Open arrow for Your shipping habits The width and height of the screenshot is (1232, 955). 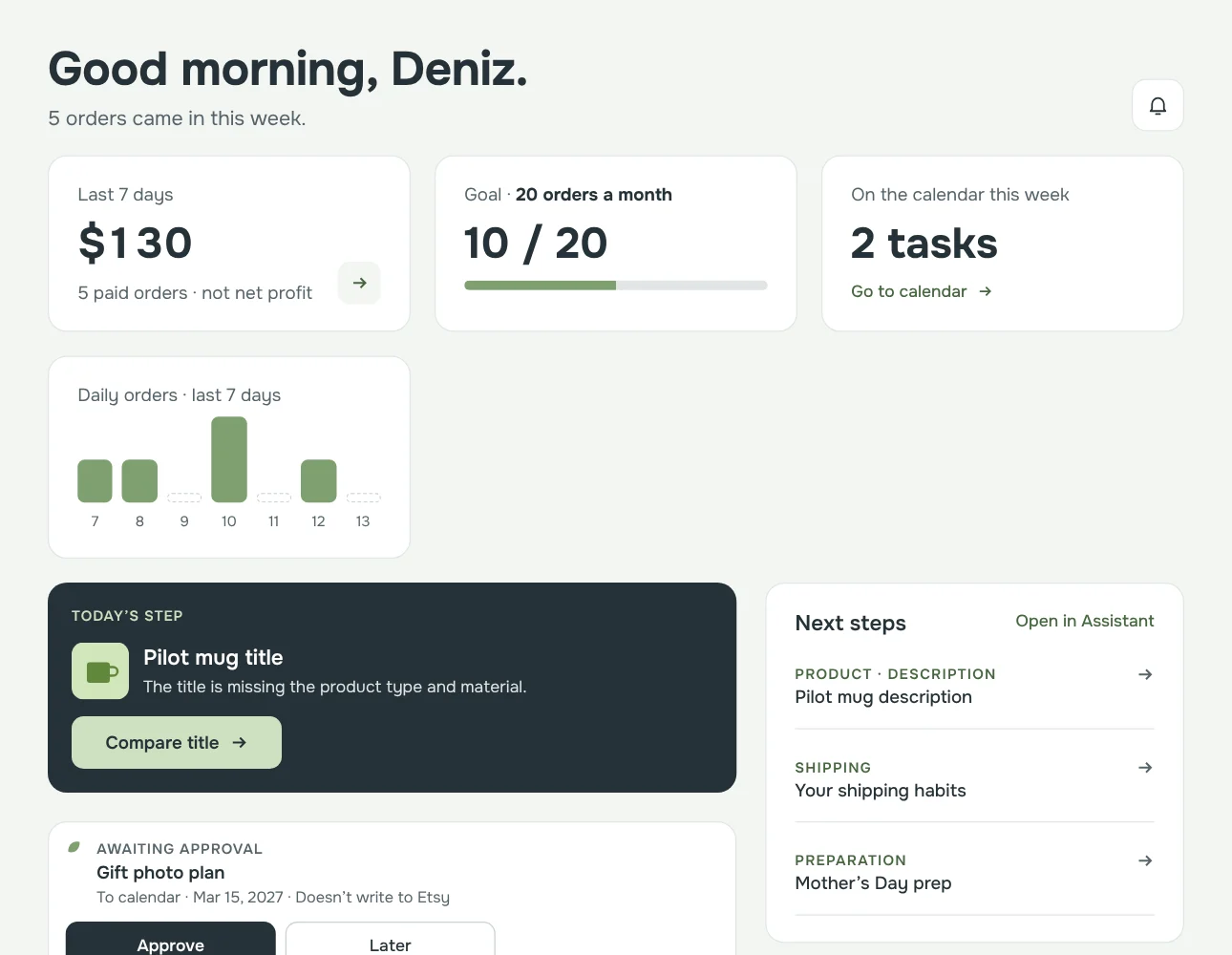pyautogui.click(x=1145, y=768)
